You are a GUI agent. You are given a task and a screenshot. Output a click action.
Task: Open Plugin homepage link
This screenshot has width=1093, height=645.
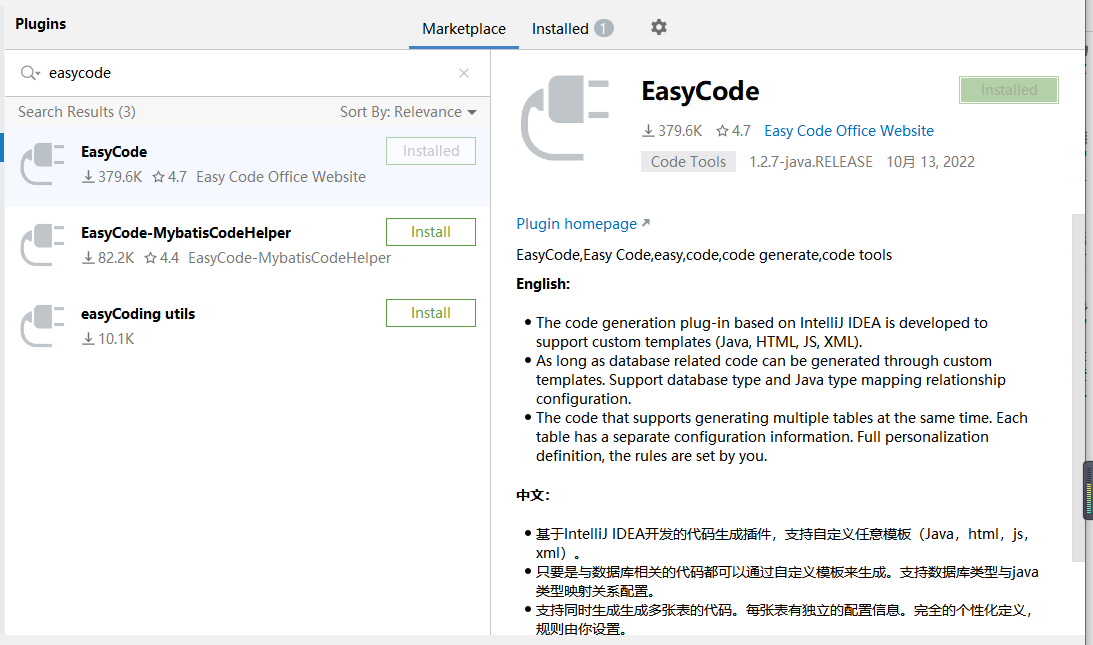[583, 224]
